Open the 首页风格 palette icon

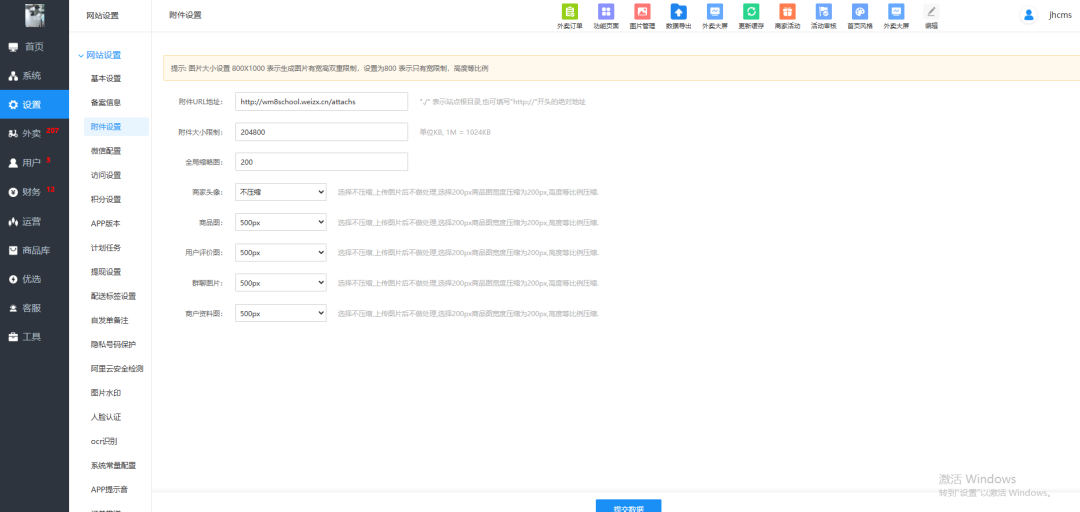(859, 13)
